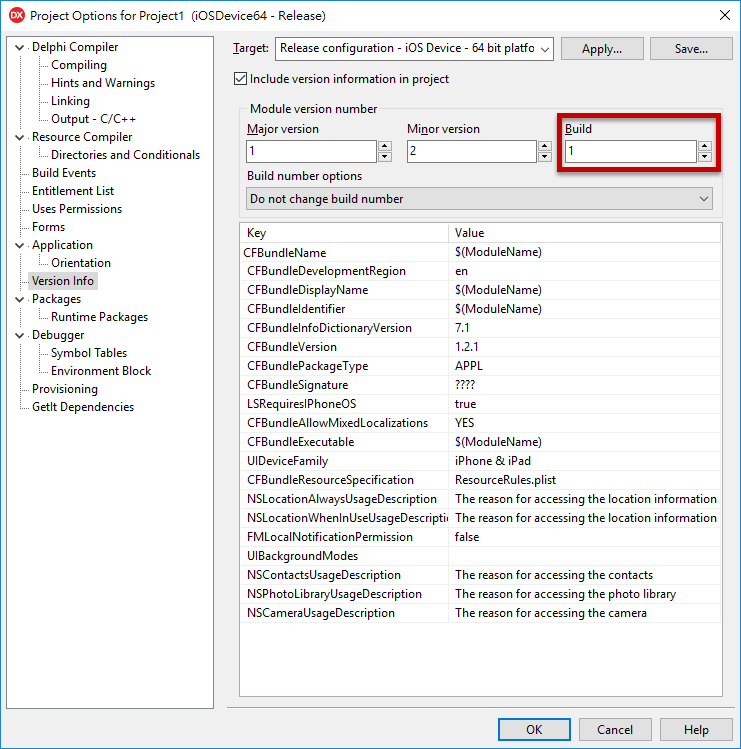Decrease the Minor version spinner down arrow
The height and width of the screenshot is (749, 741).
pyautogui.click(x=545, y=157)
